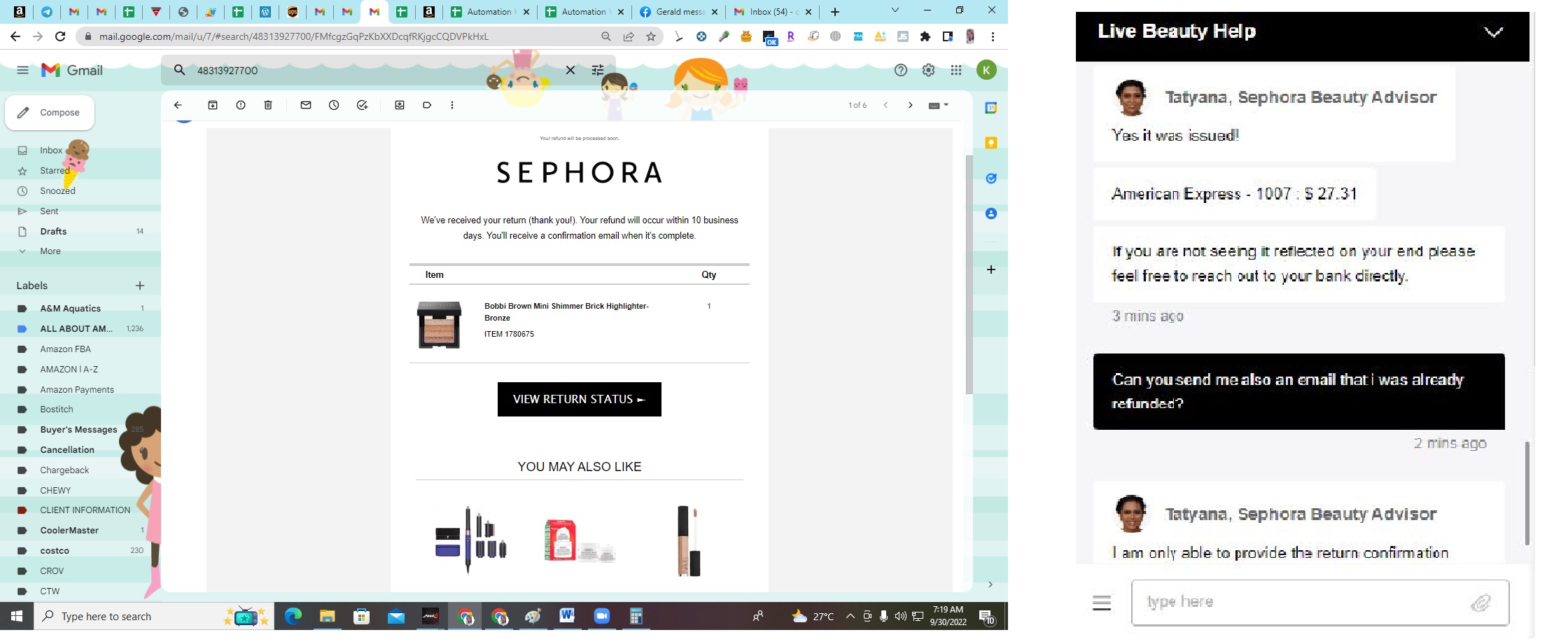
Task: Open Google Contacts side panel
Action: tap(991, 213)
